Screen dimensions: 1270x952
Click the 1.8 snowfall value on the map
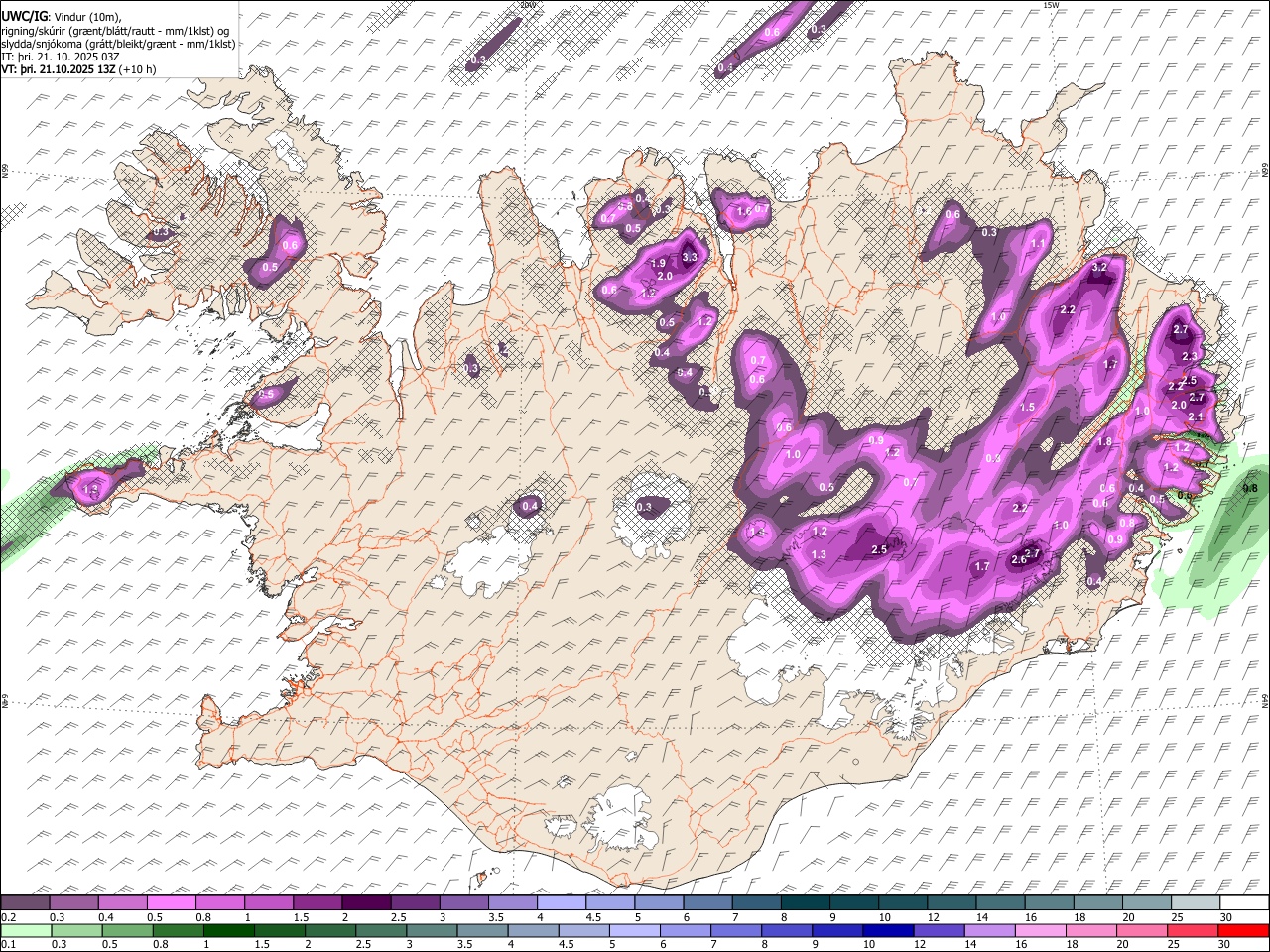[x=1104, y=442]
